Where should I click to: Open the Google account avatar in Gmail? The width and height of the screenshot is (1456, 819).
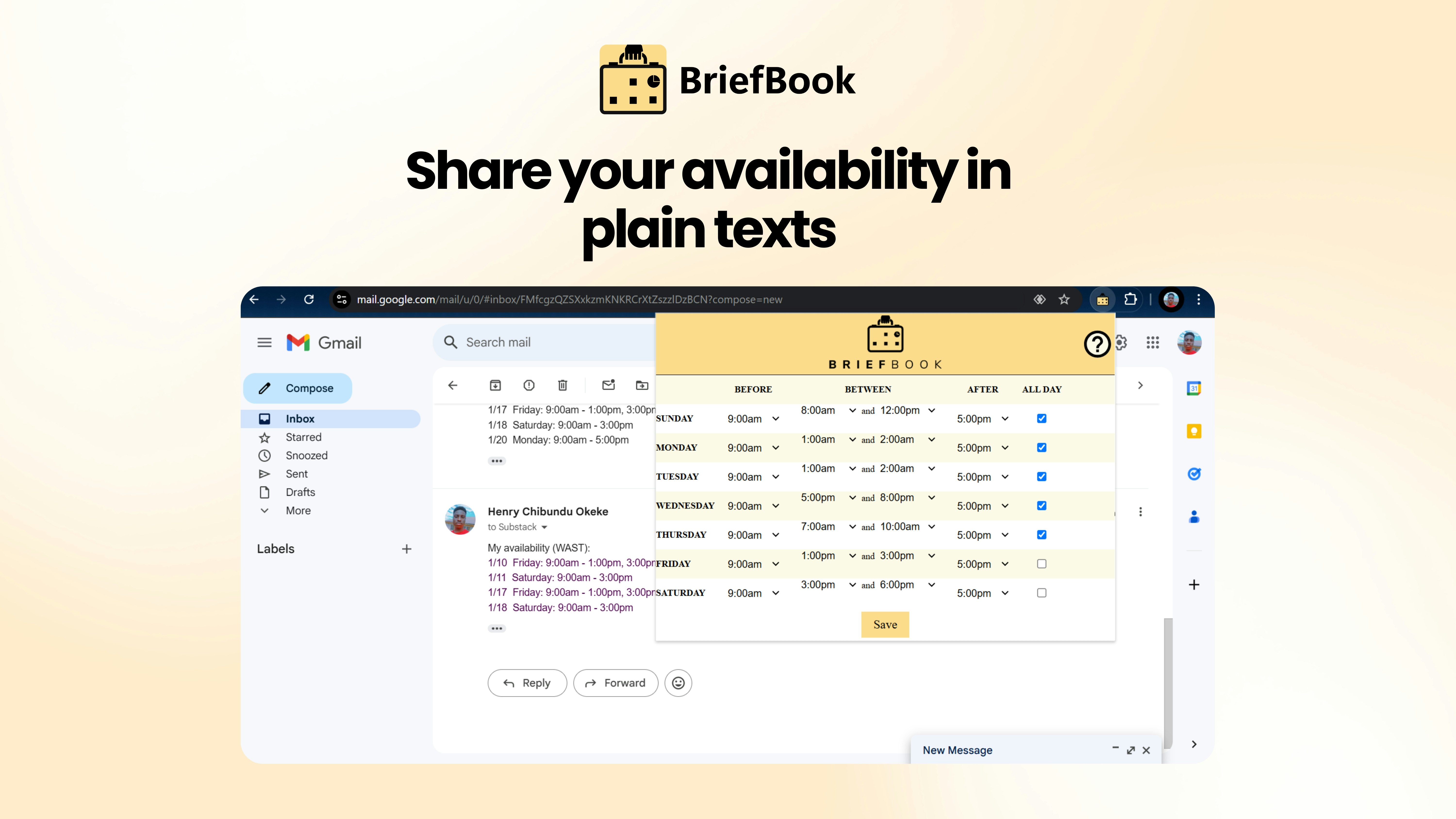click(1189, 342)
